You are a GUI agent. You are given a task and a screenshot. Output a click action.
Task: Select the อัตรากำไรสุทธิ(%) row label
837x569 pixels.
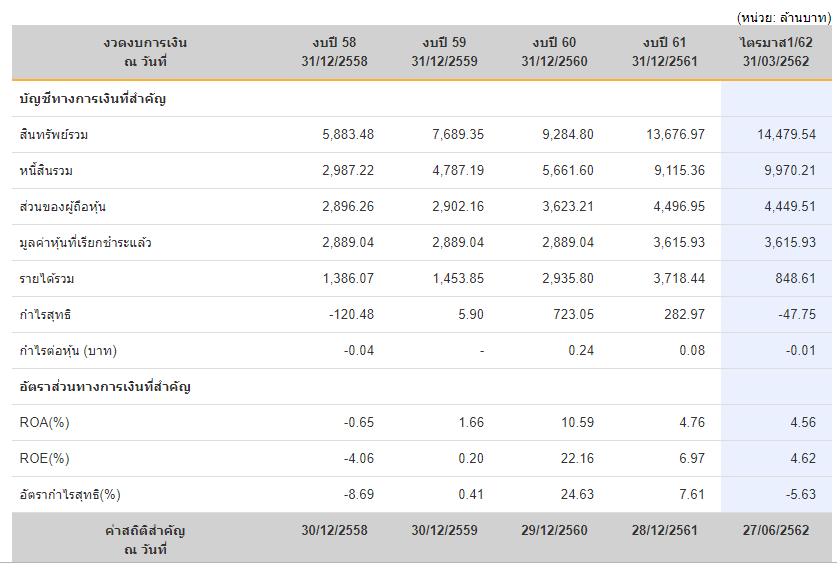point(70,495)
